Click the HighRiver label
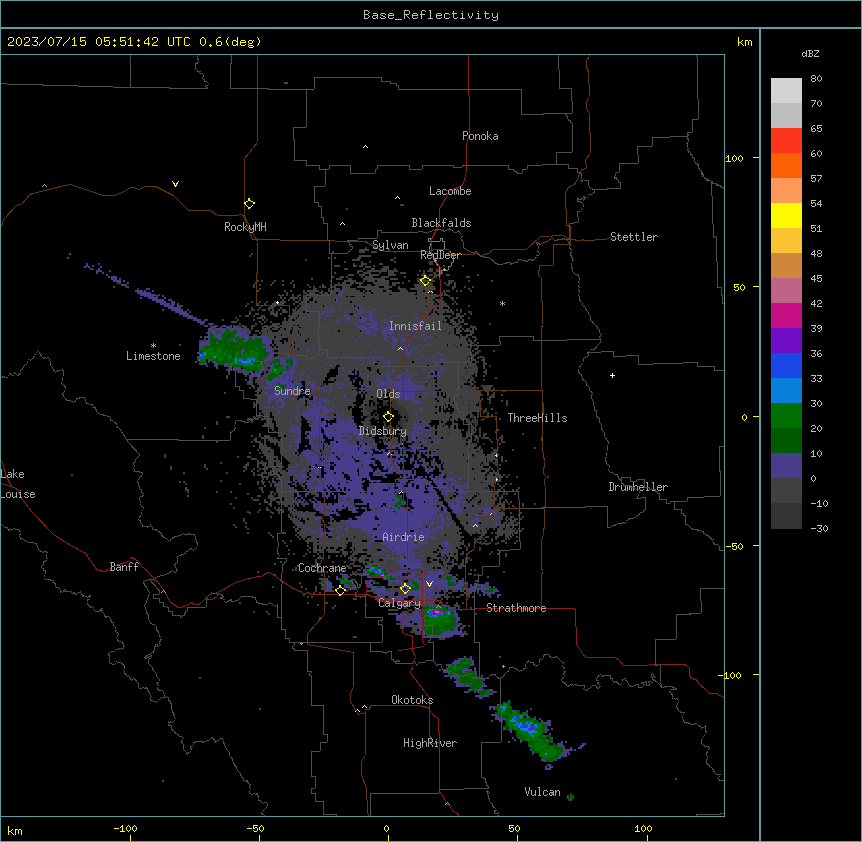862x842 pixels. pyautogui.click(x=430, y=743)
